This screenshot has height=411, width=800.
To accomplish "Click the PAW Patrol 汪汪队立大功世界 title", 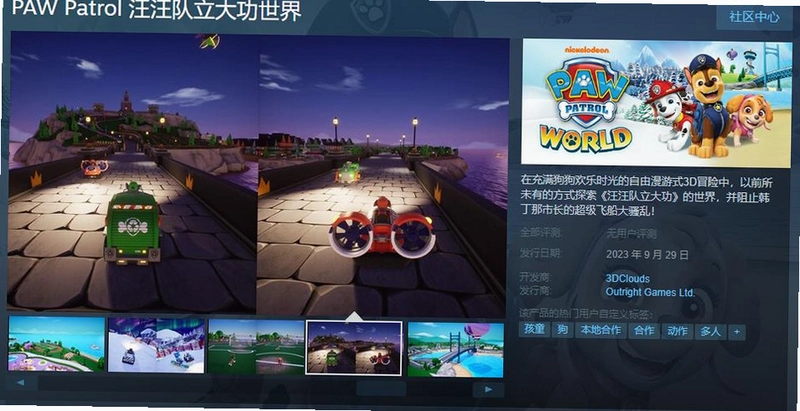I will [156, 10].
